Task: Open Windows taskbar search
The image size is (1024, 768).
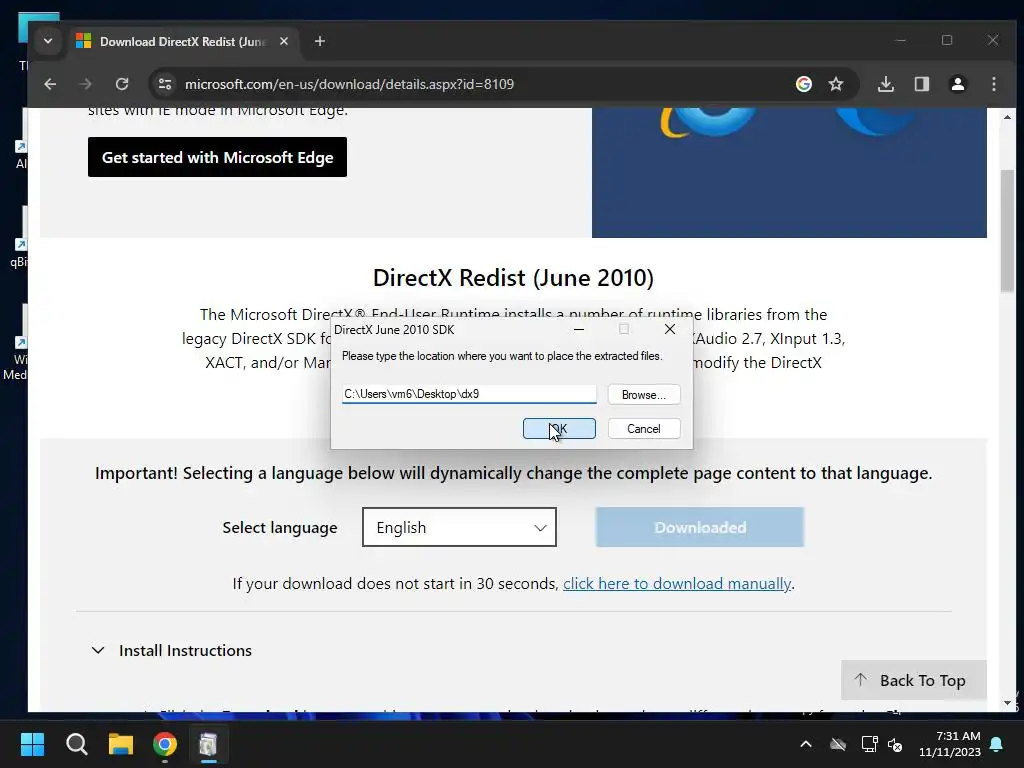Action: point(76,744)
